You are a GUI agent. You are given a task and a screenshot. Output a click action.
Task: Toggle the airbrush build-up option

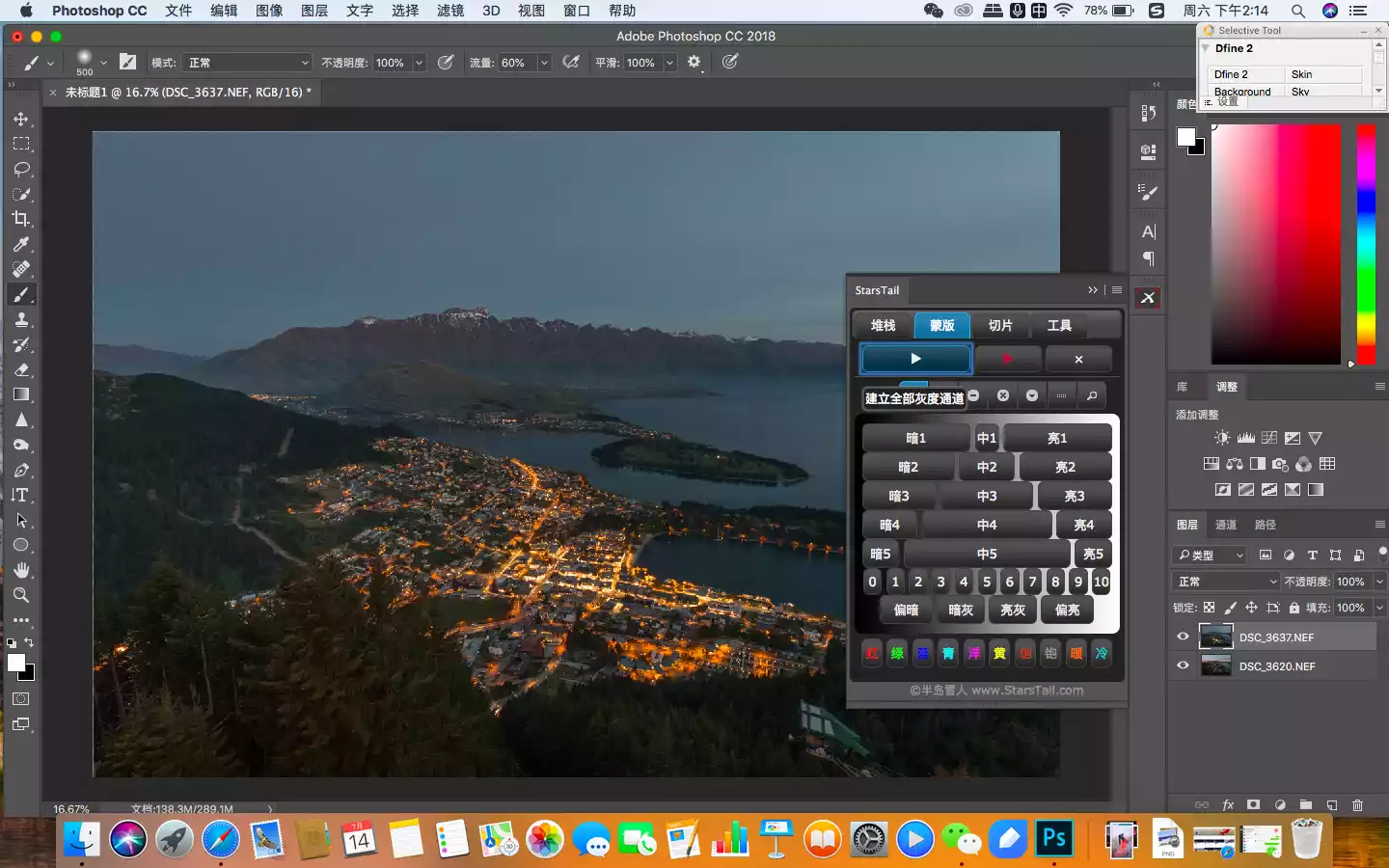[571, 63]
